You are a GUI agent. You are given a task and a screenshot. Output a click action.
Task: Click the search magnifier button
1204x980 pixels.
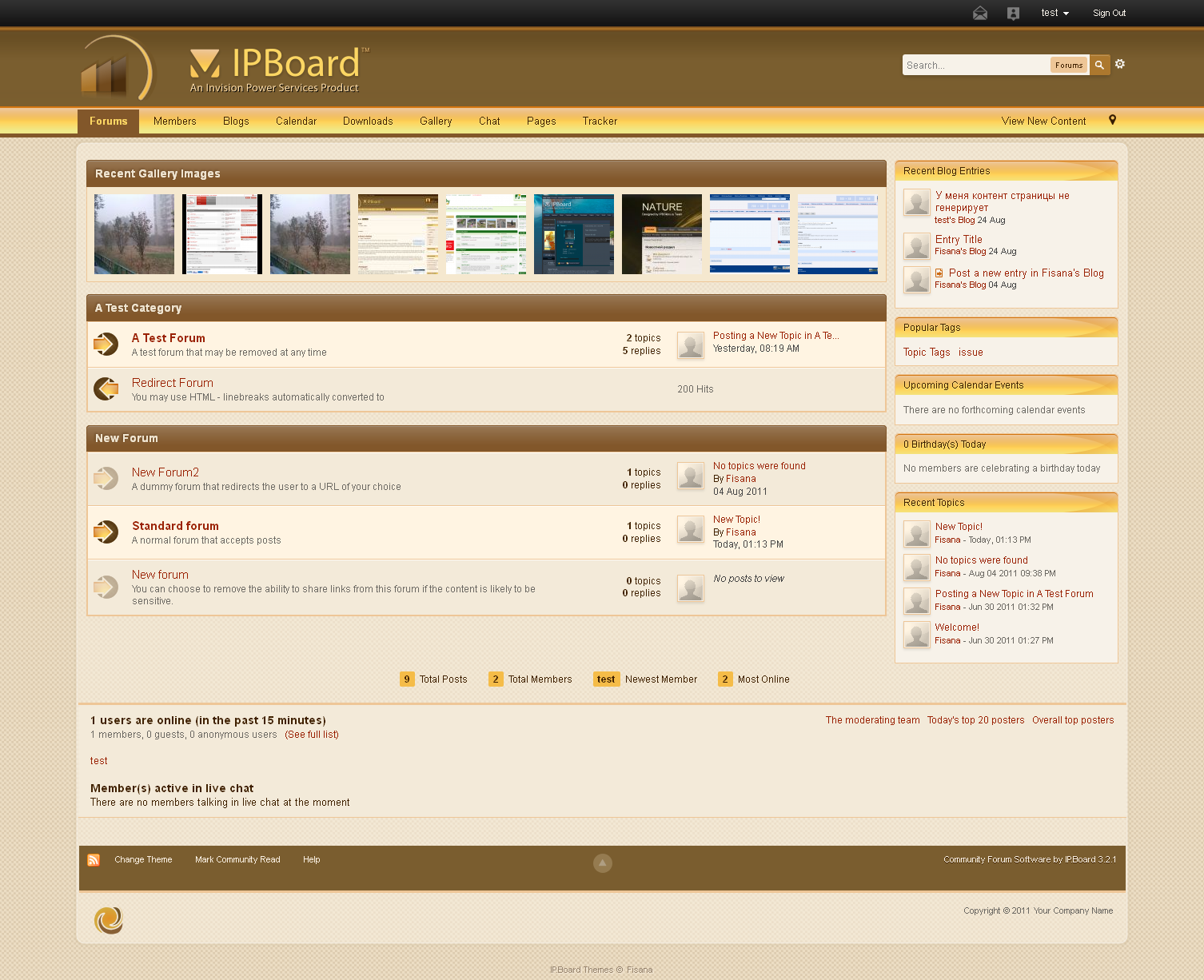point(1100,65)
